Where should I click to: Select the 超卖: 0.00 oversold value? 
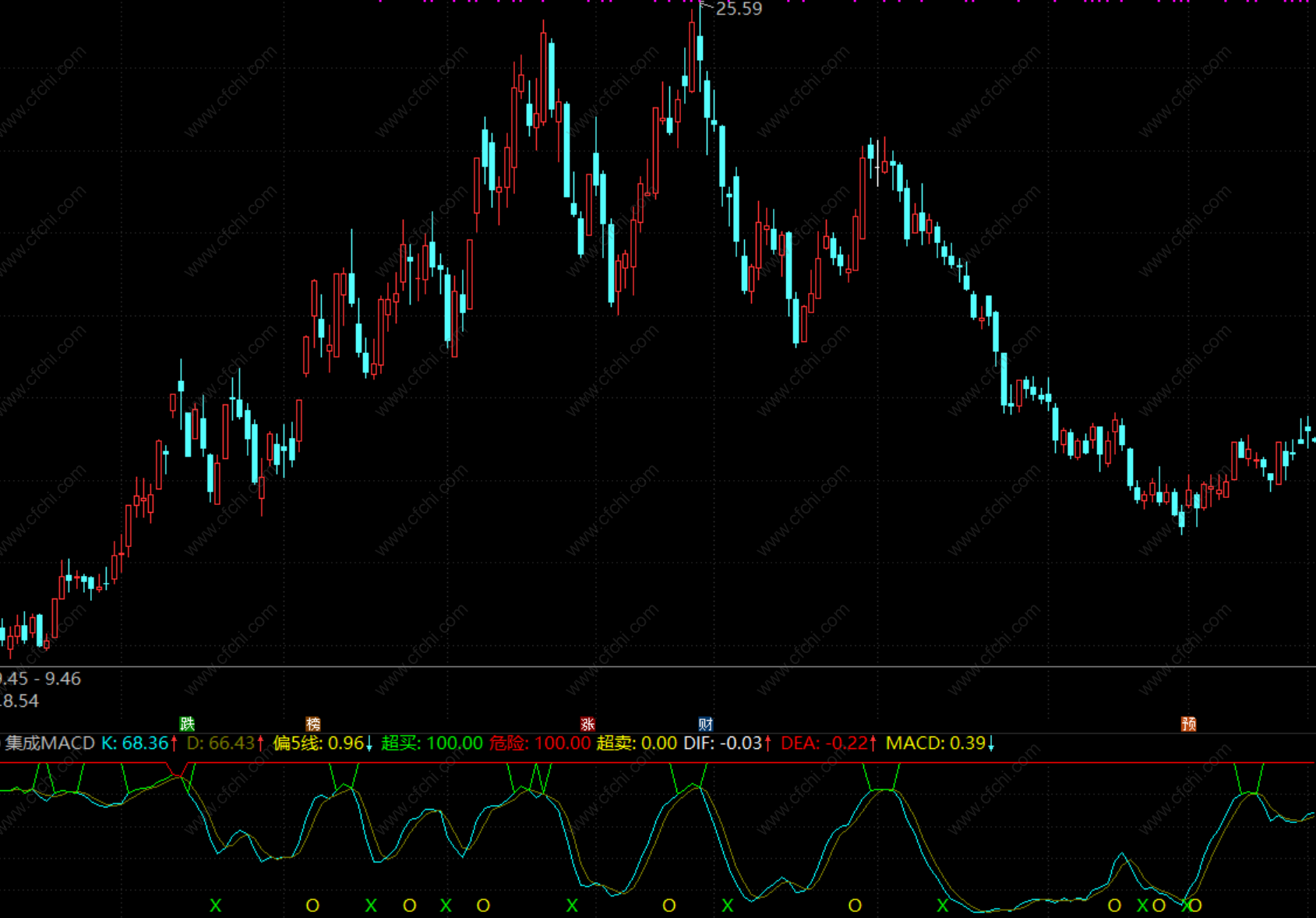click(637, 743)
